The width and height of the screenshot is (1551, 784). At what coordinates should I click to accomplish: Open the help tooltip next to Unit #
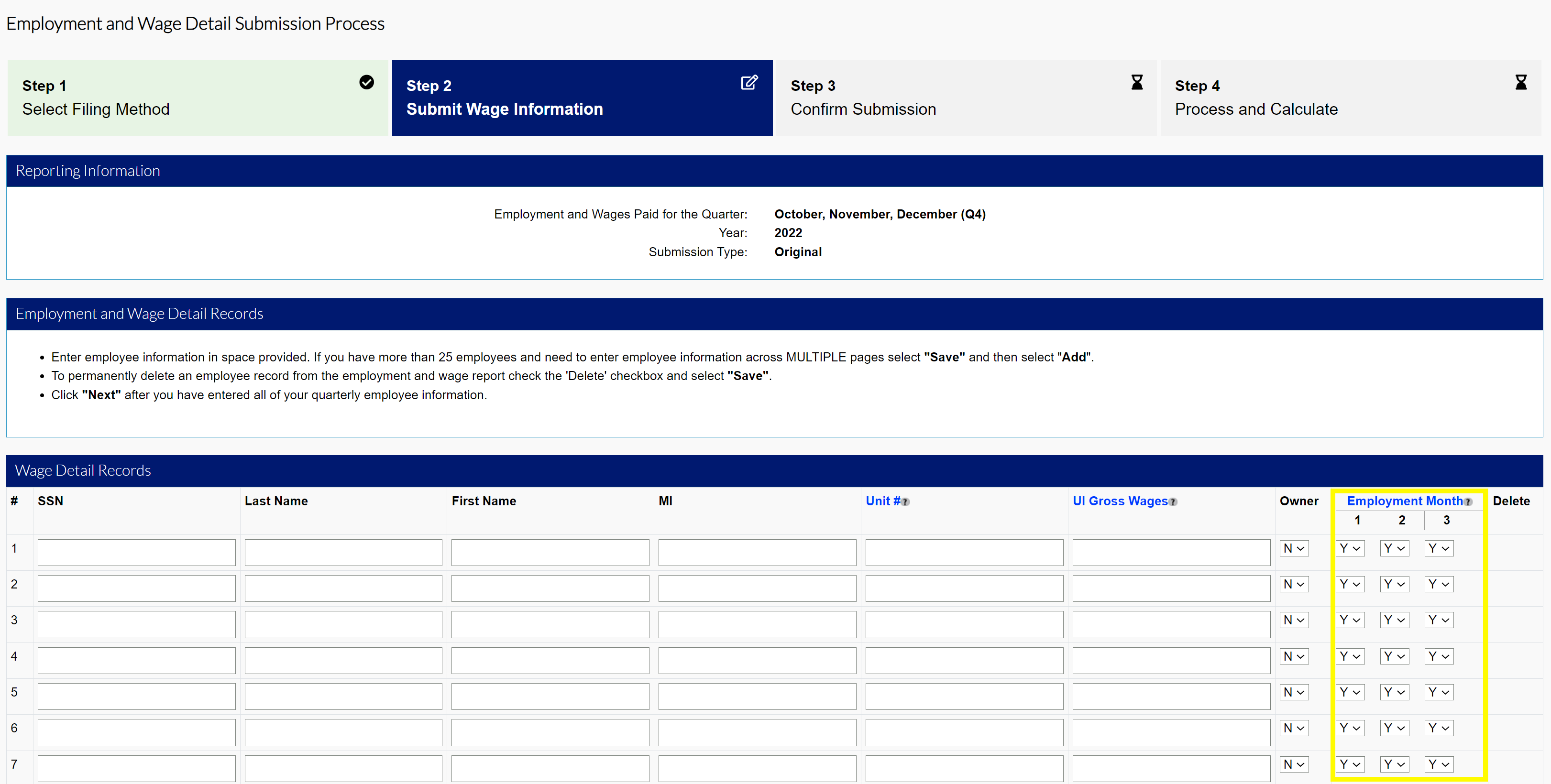coord(905,502)
